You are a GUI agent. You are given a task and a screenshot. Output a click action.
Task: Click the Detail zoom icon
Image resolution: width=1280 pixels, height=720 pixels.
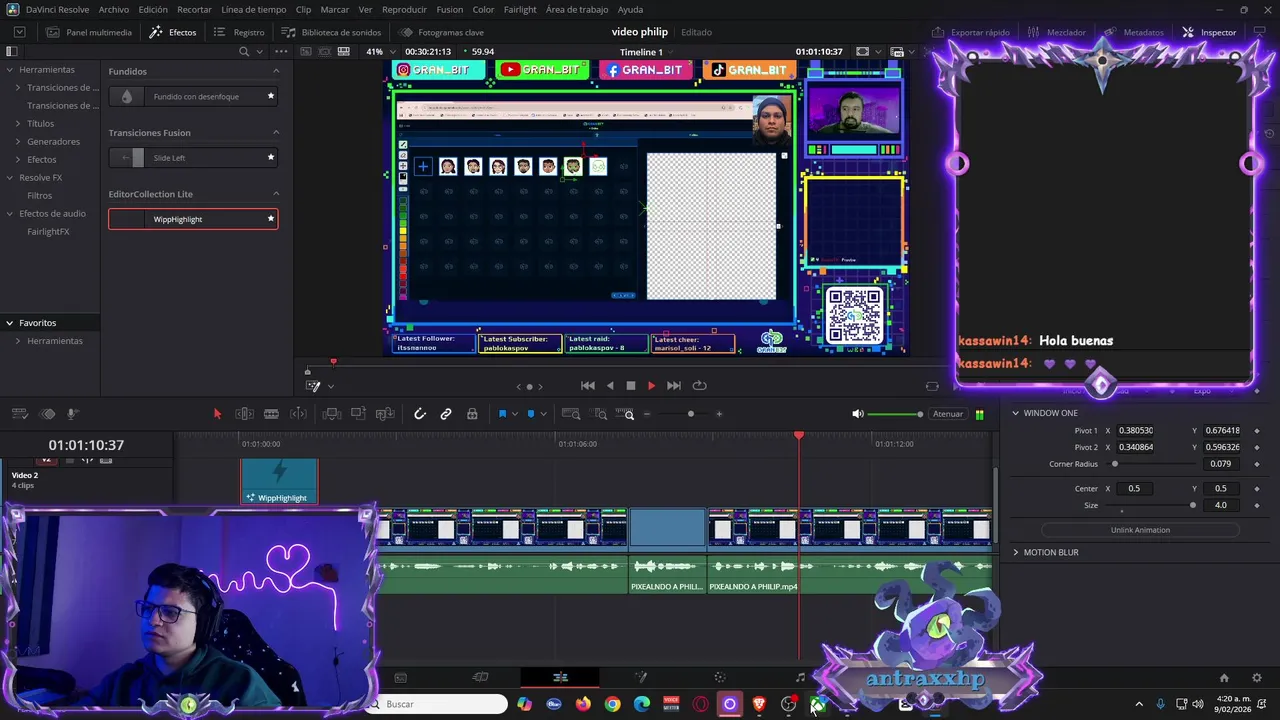pyautogui.click(x=600, y=414)
